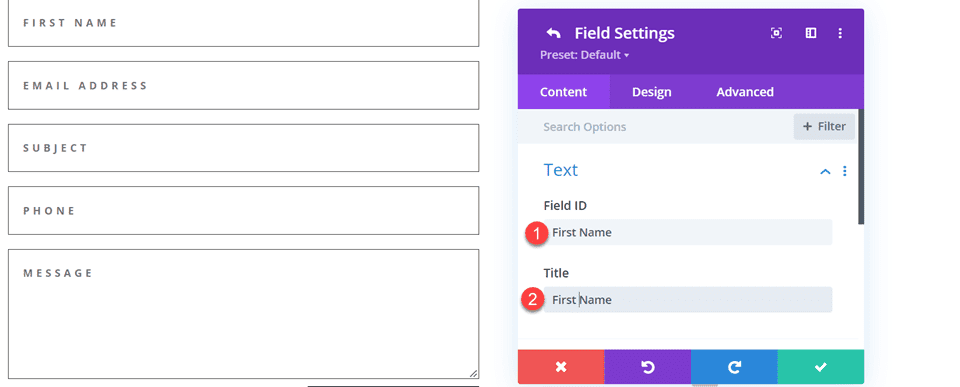Viewport: 960px width, 387px height.
Task: Click the Field ID label
Action: (565, 206)
